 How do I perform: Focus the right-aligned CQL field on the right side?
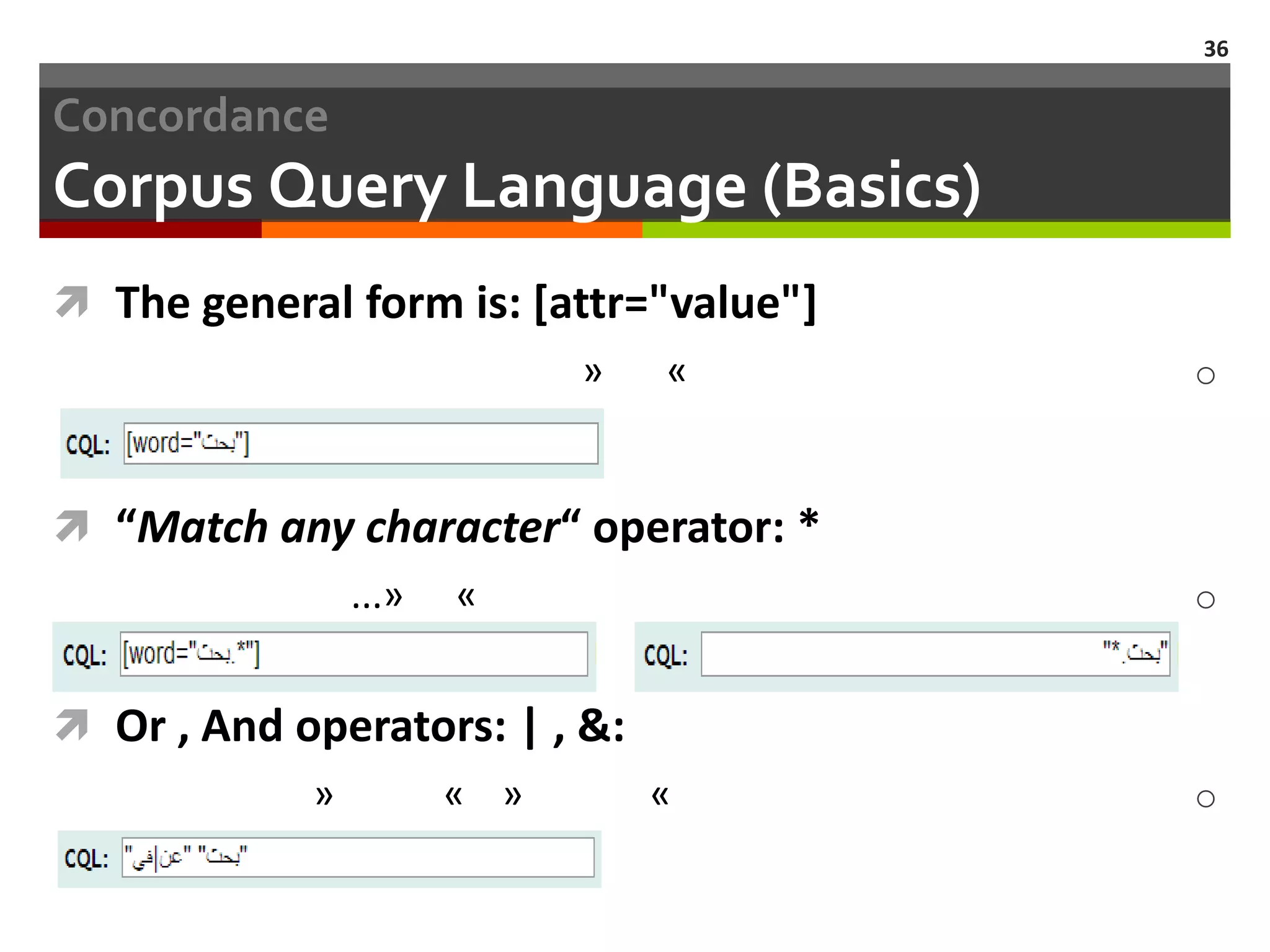pos(935,654)
